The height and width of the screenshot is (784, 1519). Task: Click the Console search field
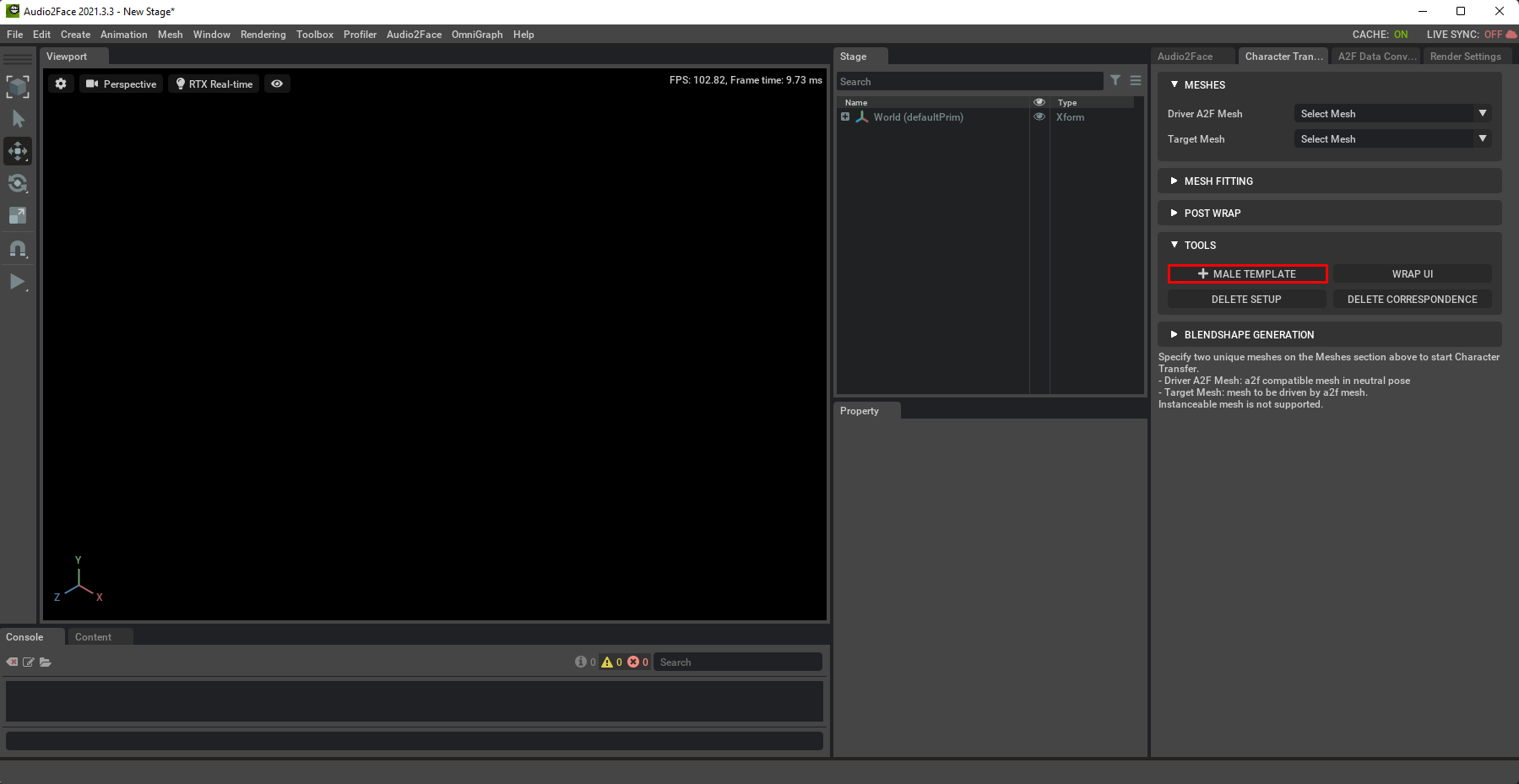[x=738, y=662]
